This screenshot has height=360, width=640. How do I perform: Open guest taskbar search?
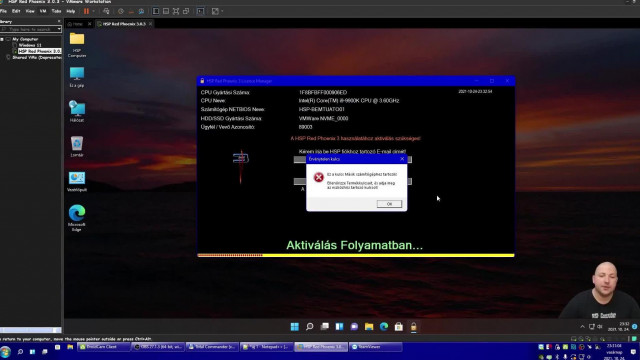(x=309, y=327)
